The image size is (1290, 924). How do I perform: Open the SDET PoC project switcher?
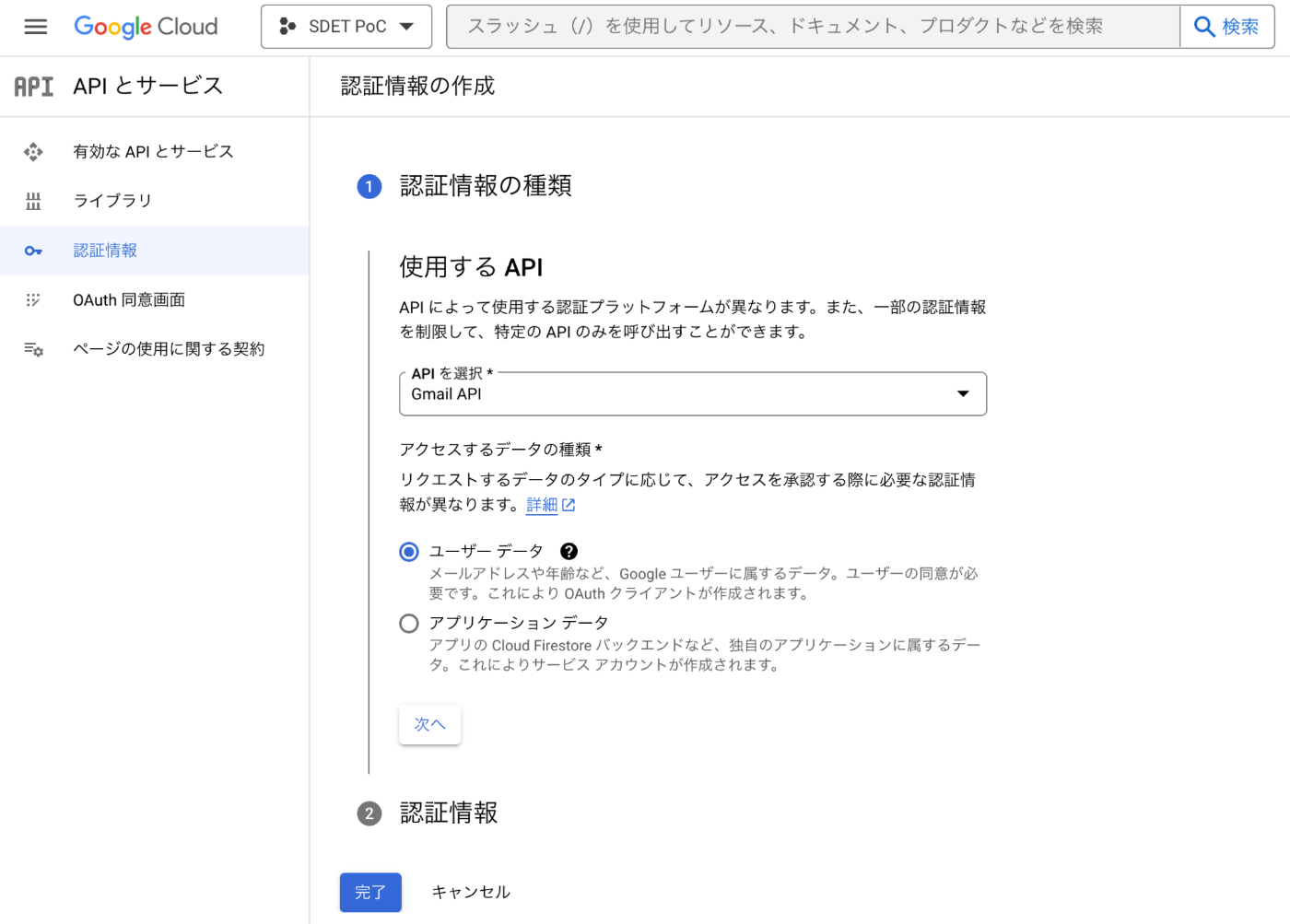(x=346, y=26)
